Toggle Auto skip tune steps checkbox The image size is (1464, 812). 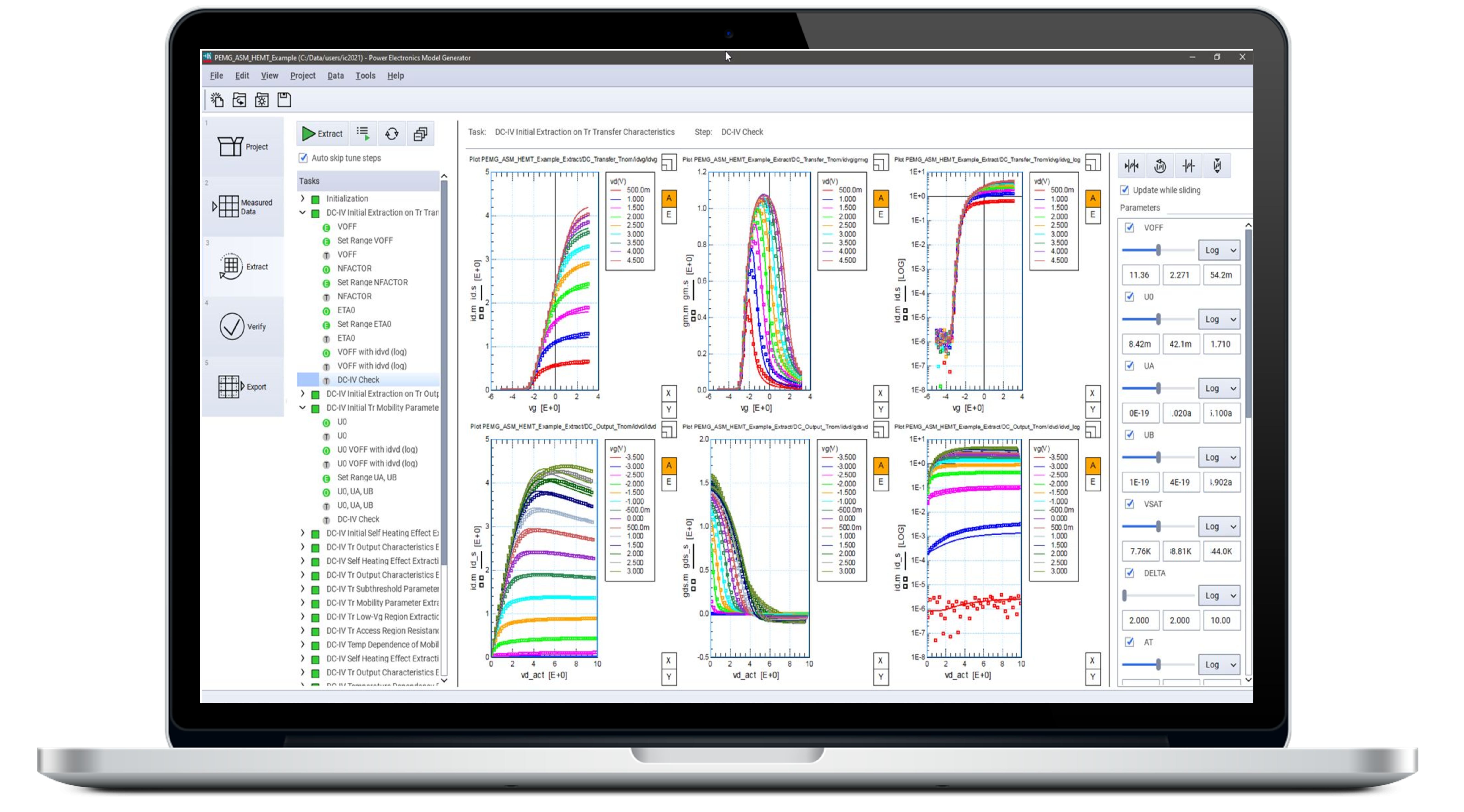[303, 158]
